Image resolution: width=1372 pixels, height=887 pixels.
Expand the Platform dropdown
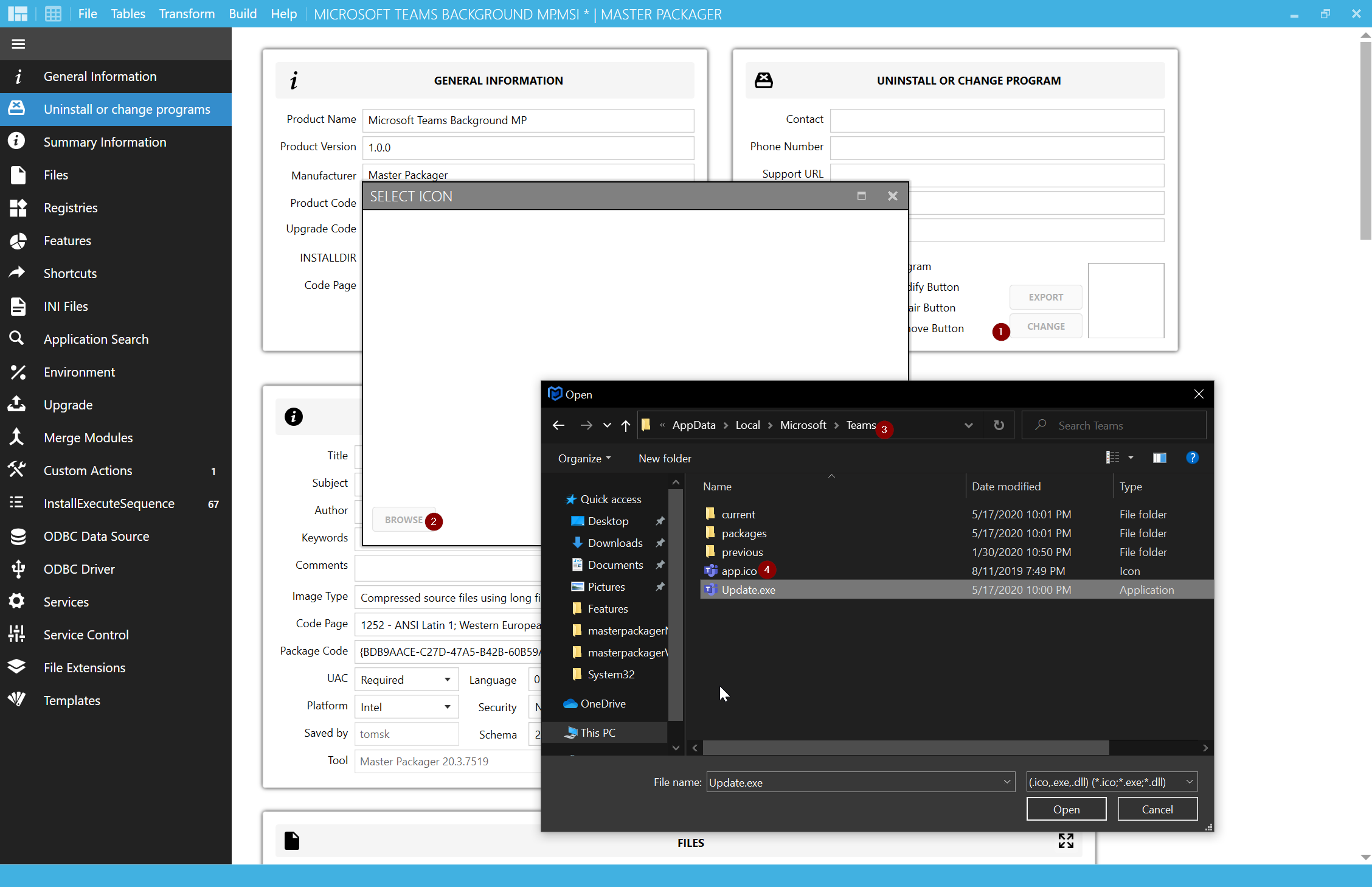[x=447, y=707]
